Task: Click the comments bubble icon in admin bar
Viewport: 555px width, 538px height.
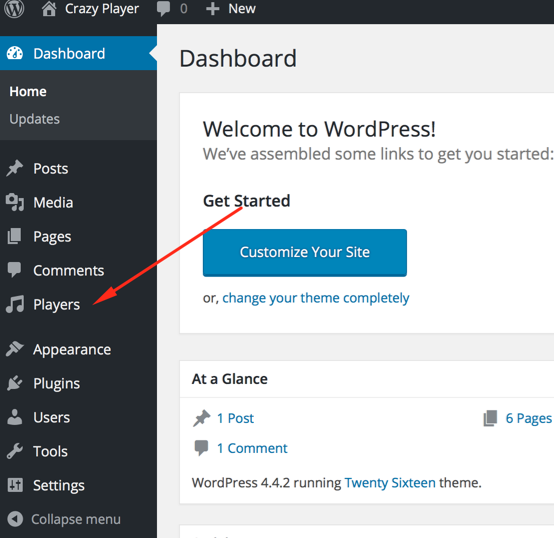Action: tap(164, 9)
